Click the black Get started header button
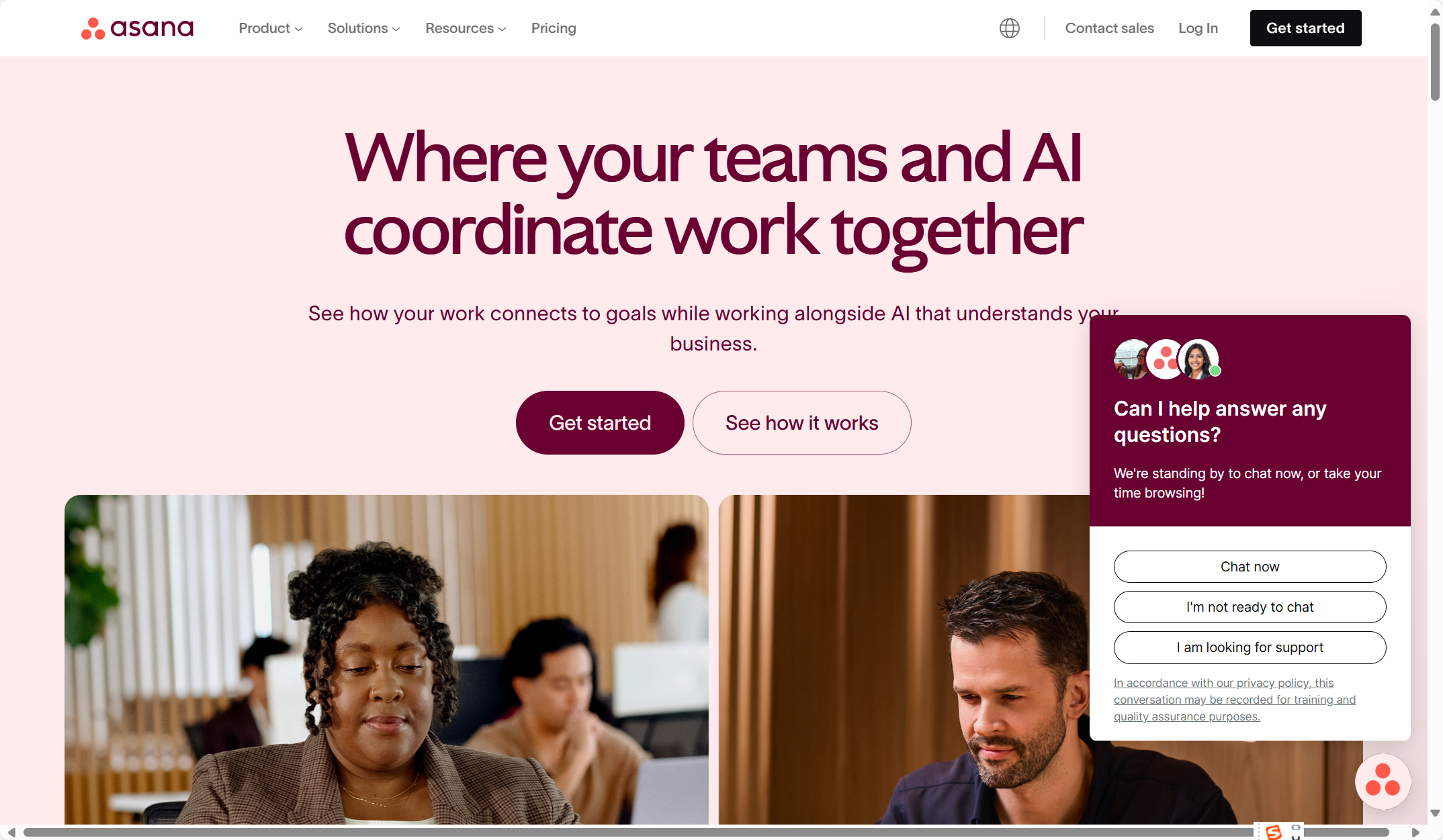The width and height of the screenshot is (1443, 840). coord(1305,28)
